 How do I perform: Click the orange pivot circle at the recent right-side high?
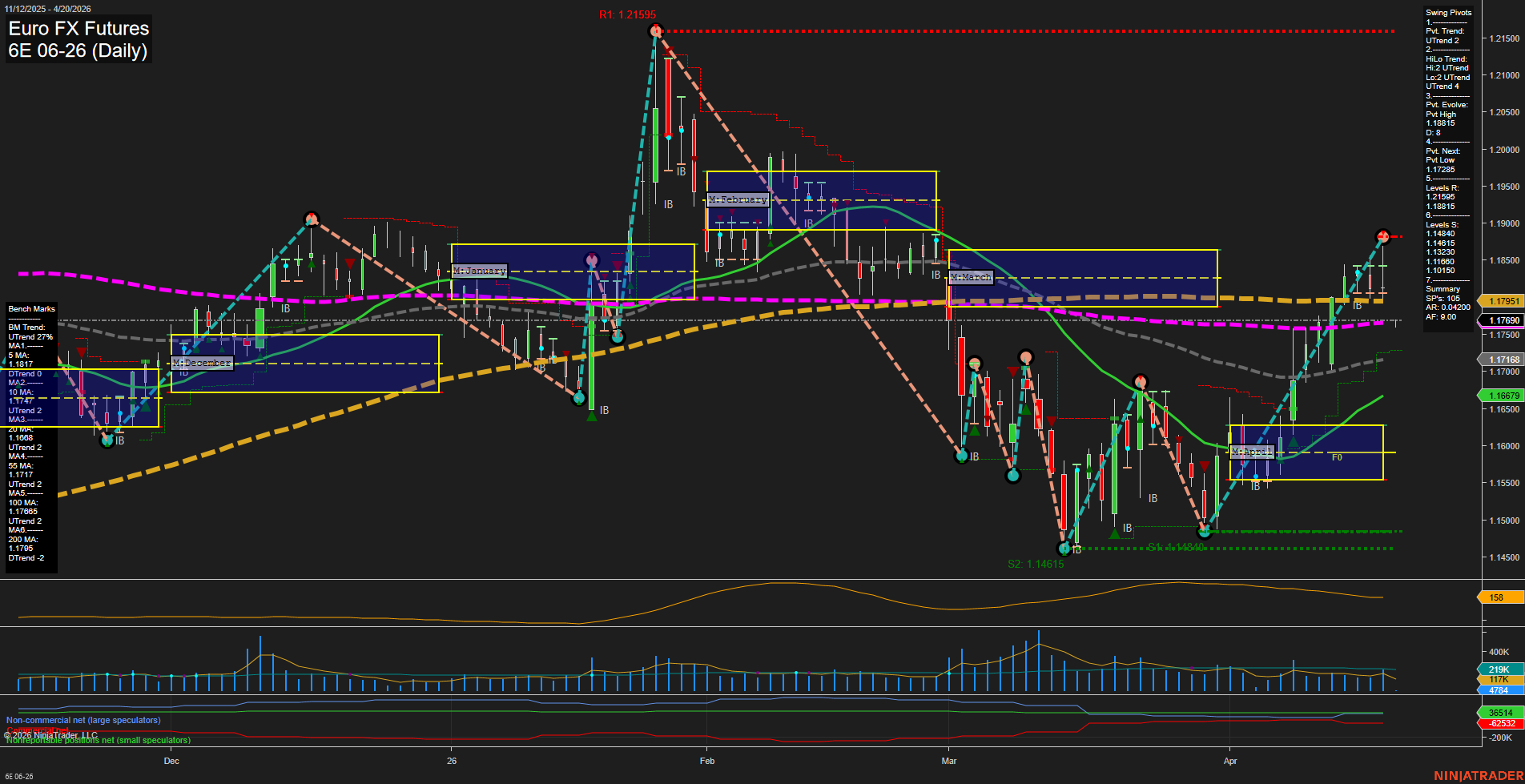coord(1383,236)
